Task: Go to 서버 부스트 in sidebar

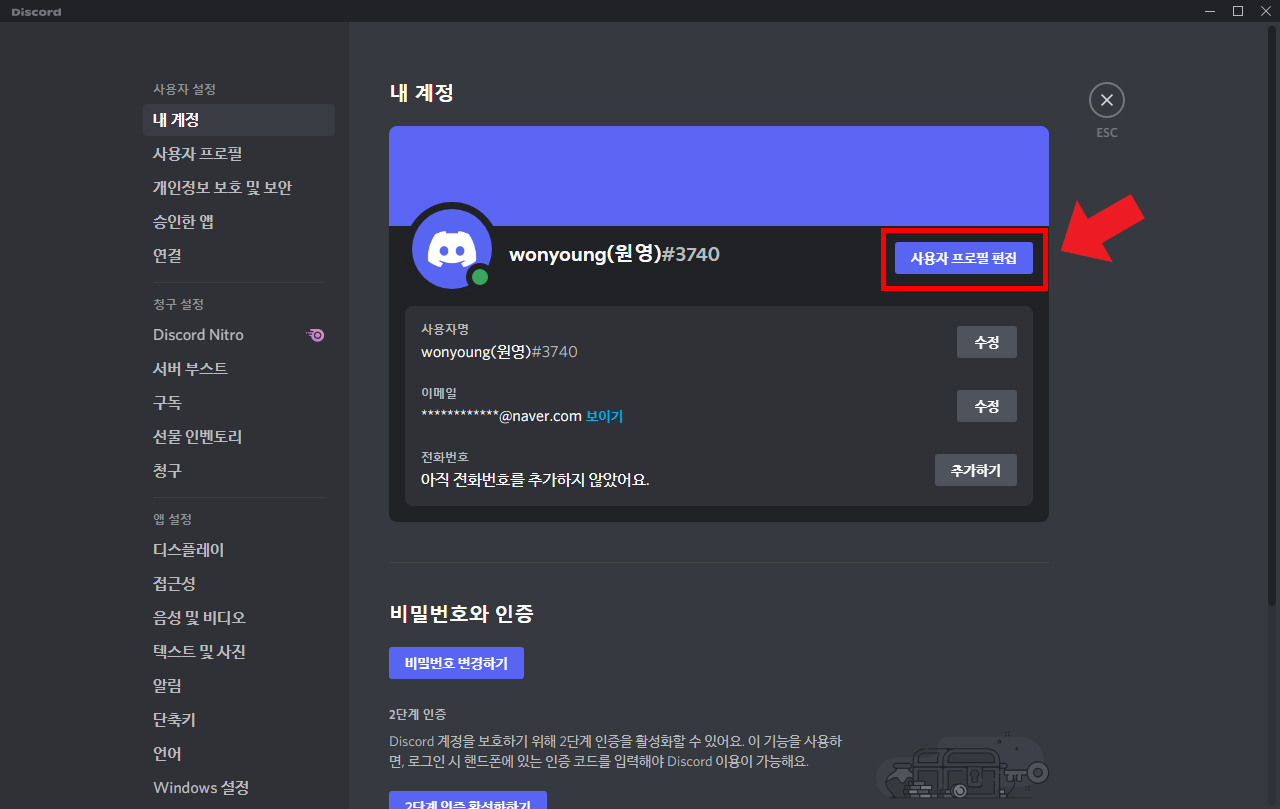Action: tap(239, 369)
